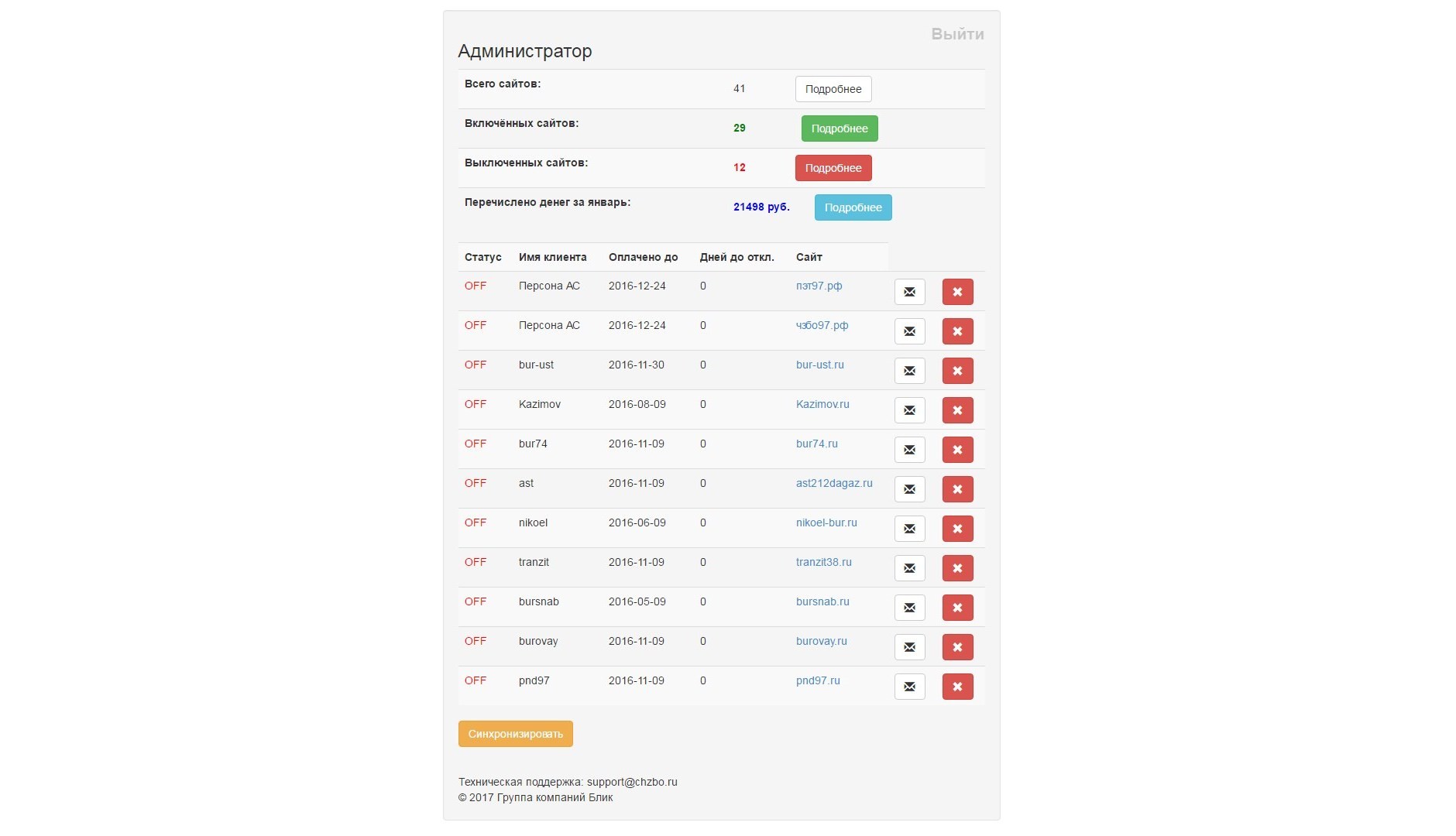This screenshot has width=1456, height=836.
Task: Delete the bur74.ru row
Action: coord(957,450)
